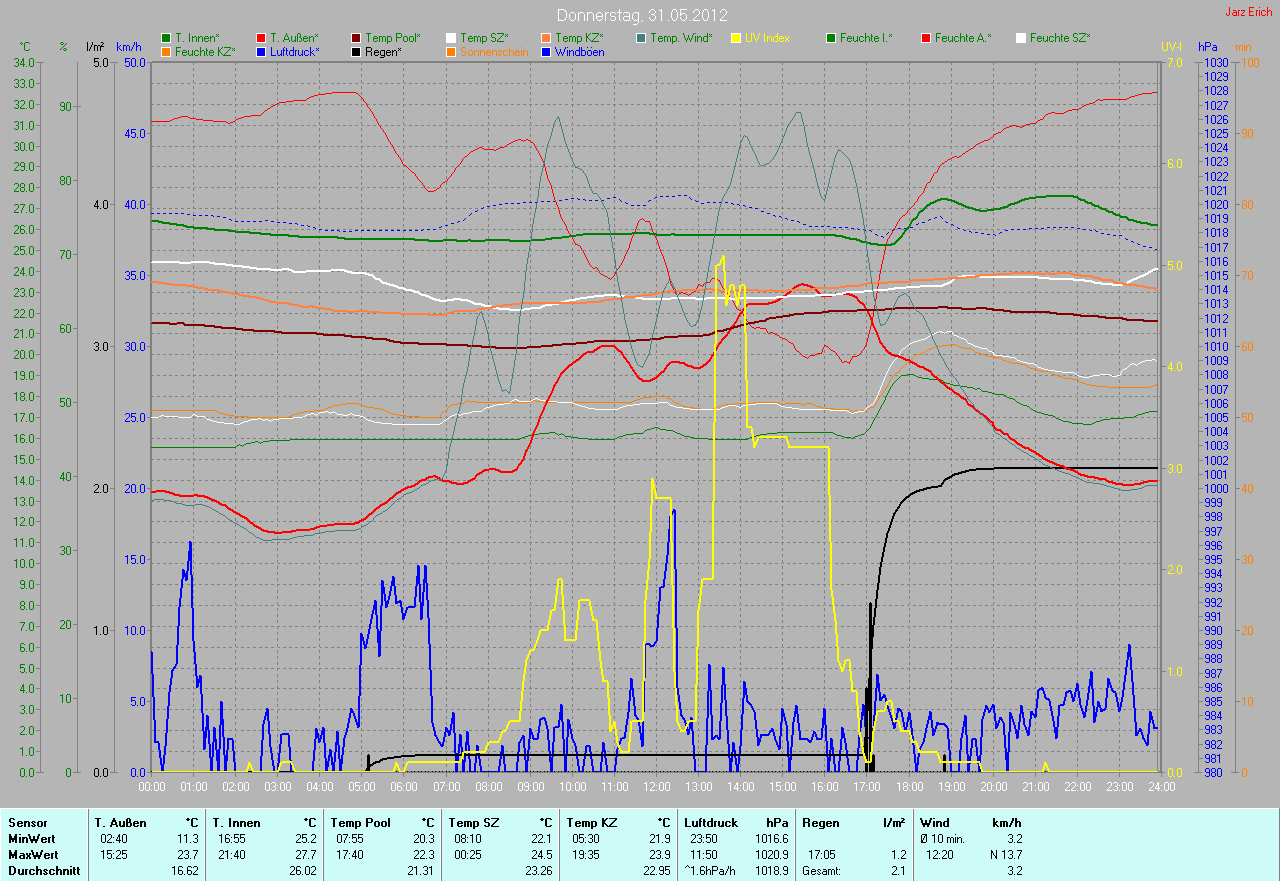1280x881 pixels.
Task: Select the Luftdruck column header in table
Action: (x=711, y=823)
